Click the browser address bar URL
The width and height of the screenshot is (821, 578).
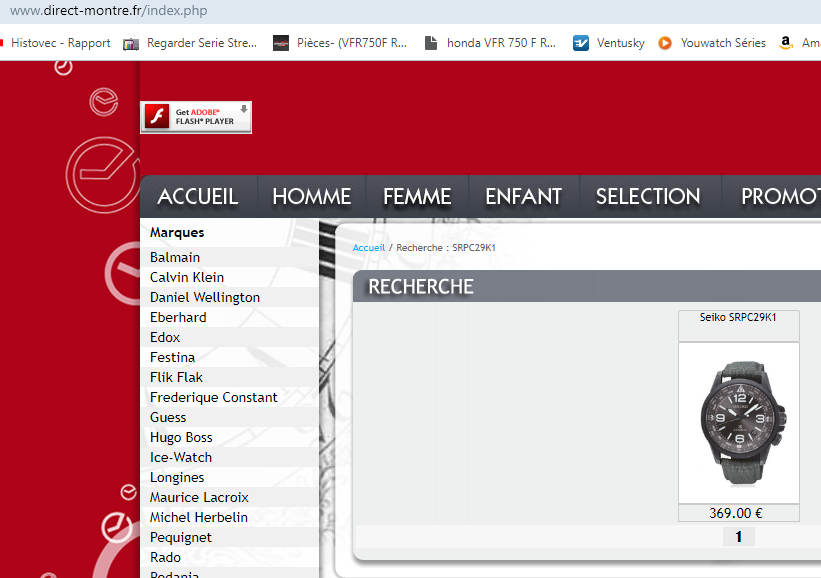[x=108, y=10]
